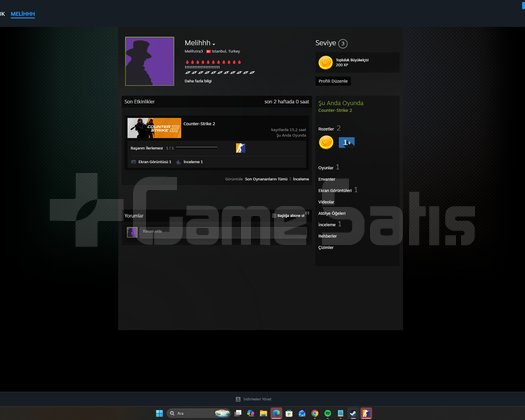Click the gold community ambassador badge icon
Image resolution: width=525 pixels, height=420 pixels.
(x=325, y=63)
